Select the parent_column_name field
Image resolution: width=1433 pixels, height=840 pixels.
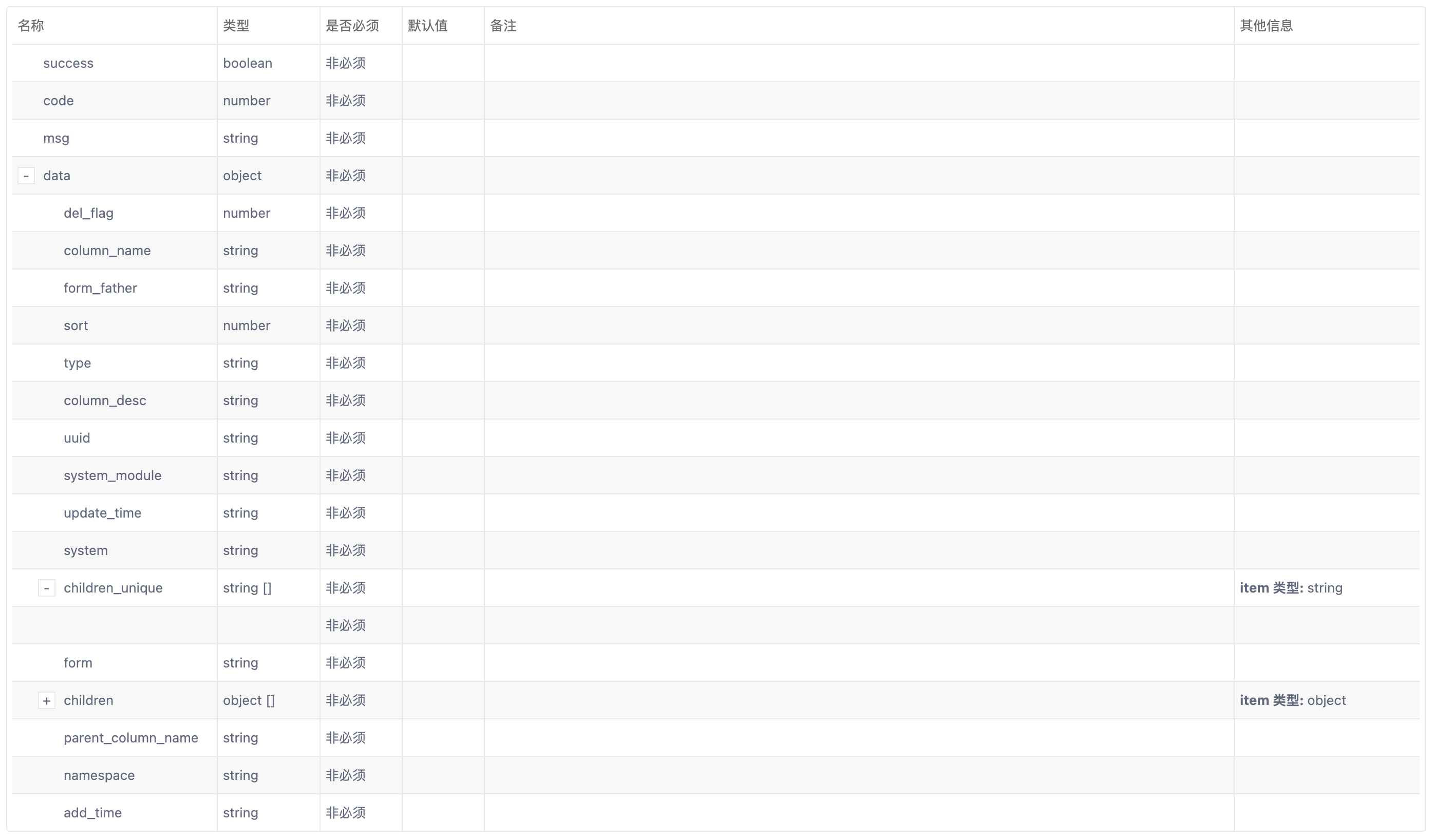click(131, 738)
